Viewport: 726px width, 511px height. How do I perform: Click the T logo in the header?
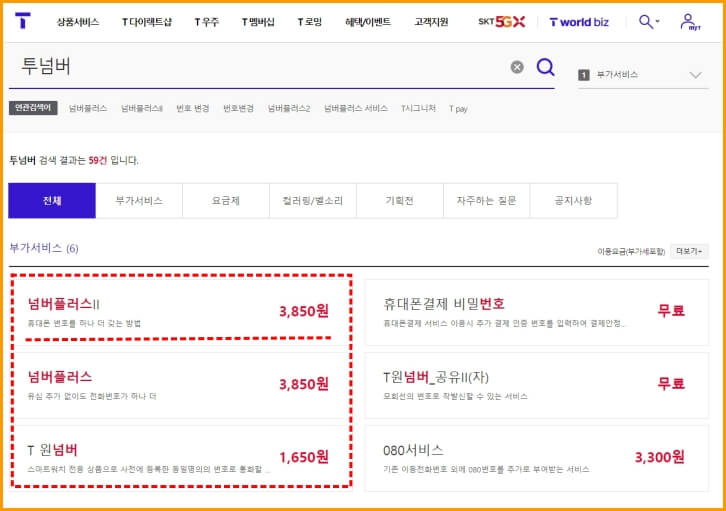tap(23, 20)
